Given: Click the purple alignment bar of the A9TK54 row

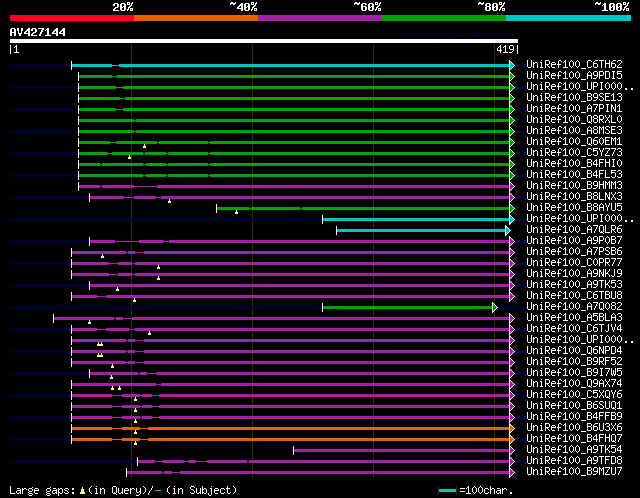Looking at the screenshot, I should (401, 450).
